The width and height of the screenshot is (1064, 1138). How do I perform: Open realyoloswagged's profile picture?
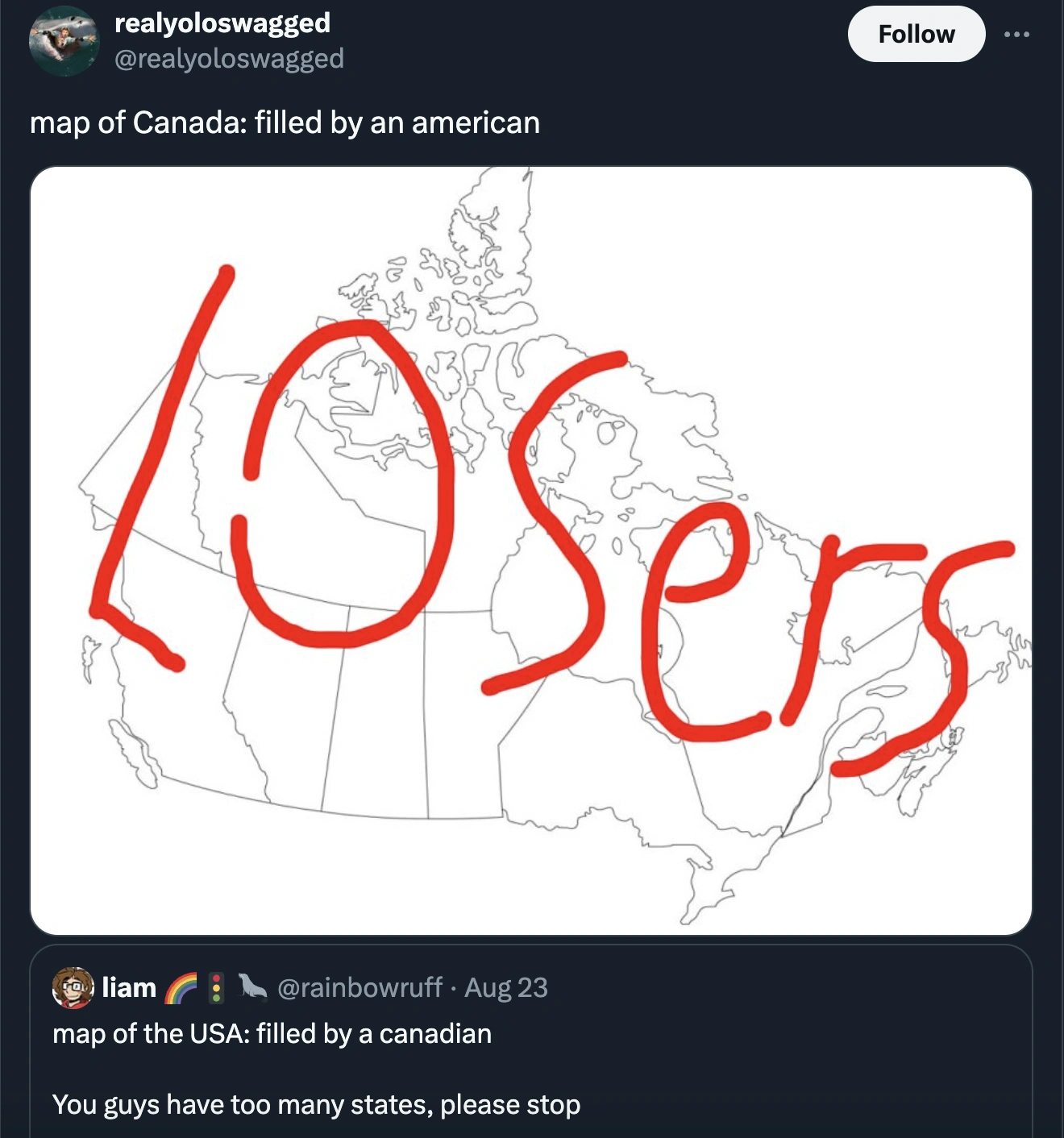coord(64,41)
